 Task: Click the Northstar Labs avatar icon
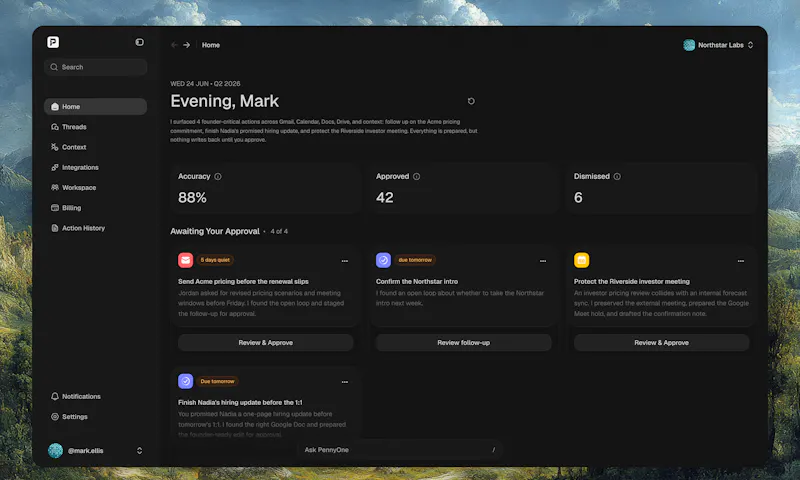tap(689, 45)
